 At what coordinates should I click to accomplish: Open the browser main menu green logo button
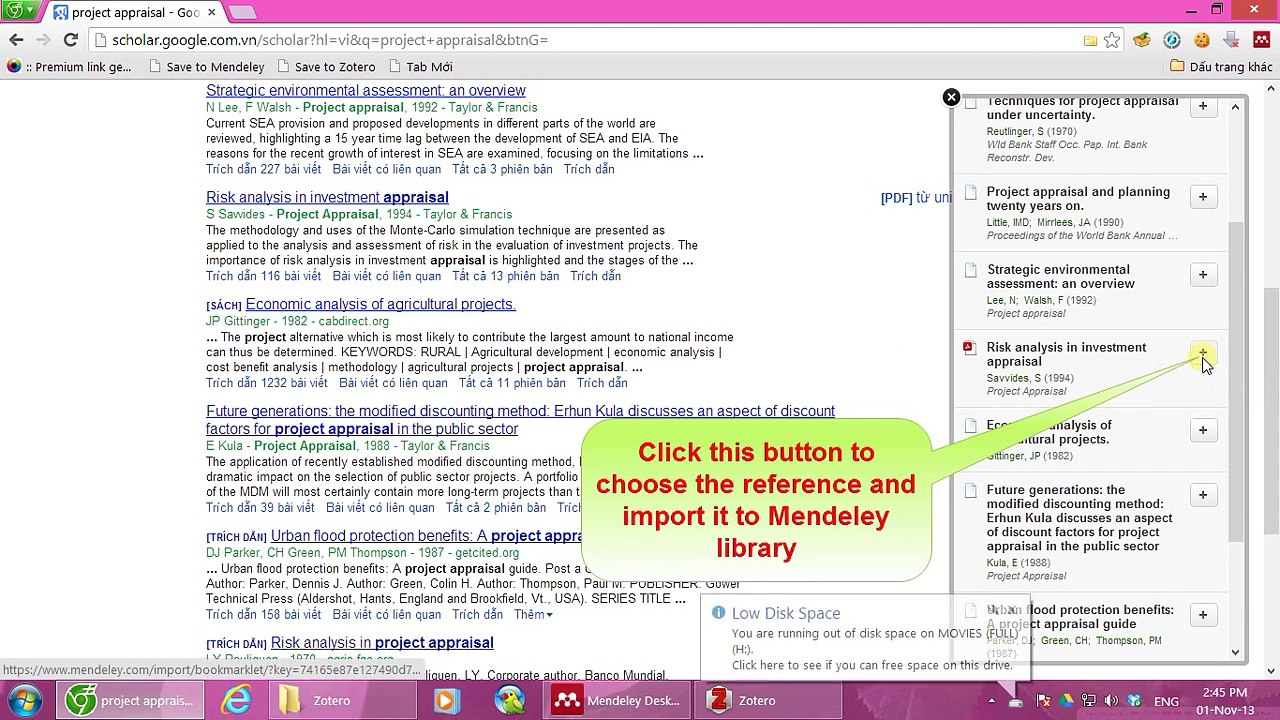tap(18, 11)
